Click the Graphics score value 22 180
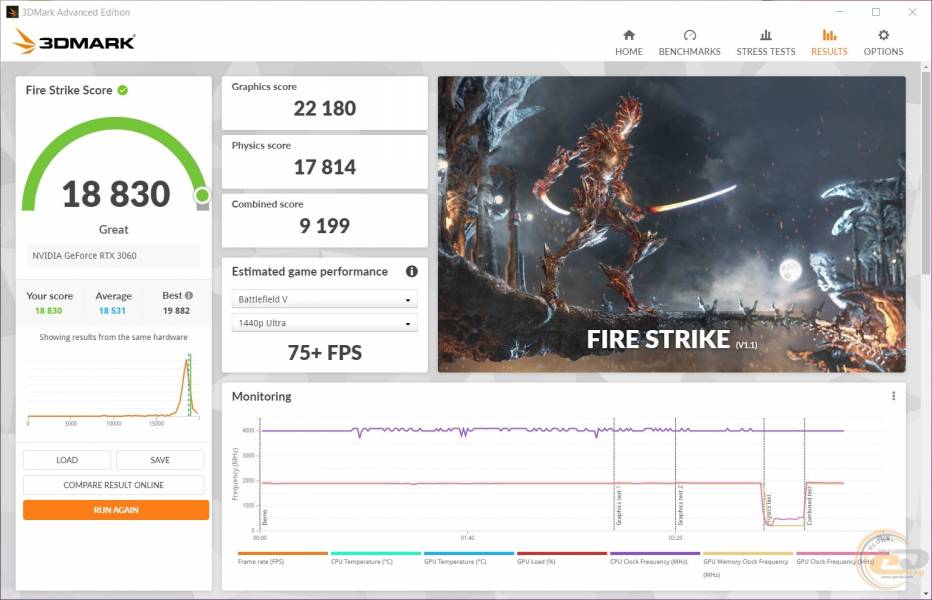932x600 pixels. 325,108
